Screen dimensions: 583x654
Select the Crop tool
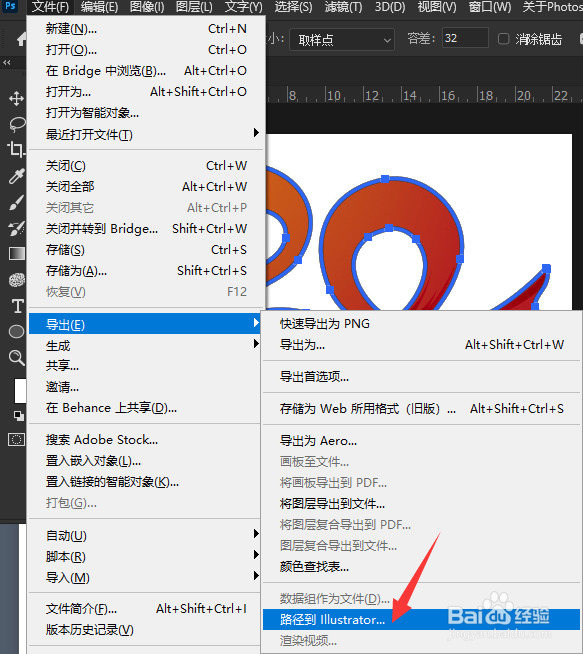click(x=16, y=149)
